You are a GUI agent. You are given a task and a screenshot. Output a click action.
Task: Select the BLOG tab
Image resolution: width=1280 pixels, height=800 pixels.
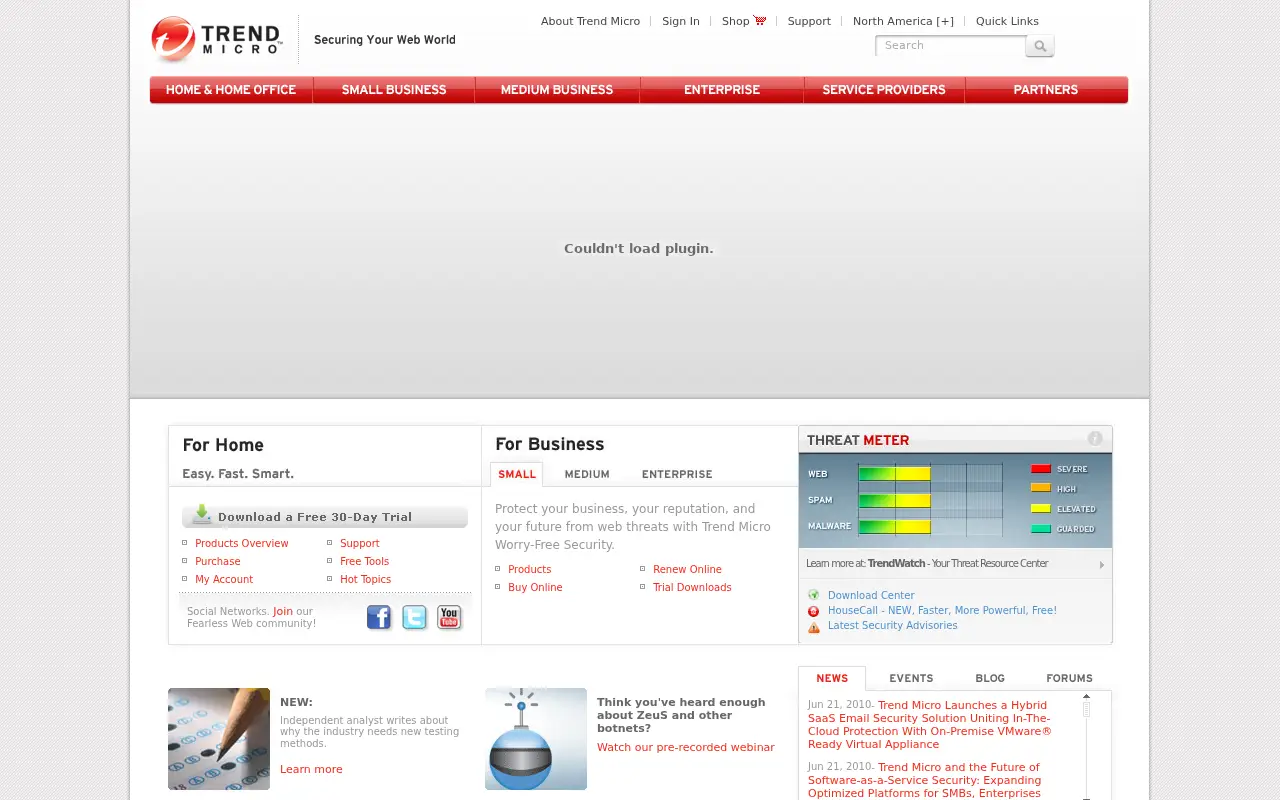point(990,678)
